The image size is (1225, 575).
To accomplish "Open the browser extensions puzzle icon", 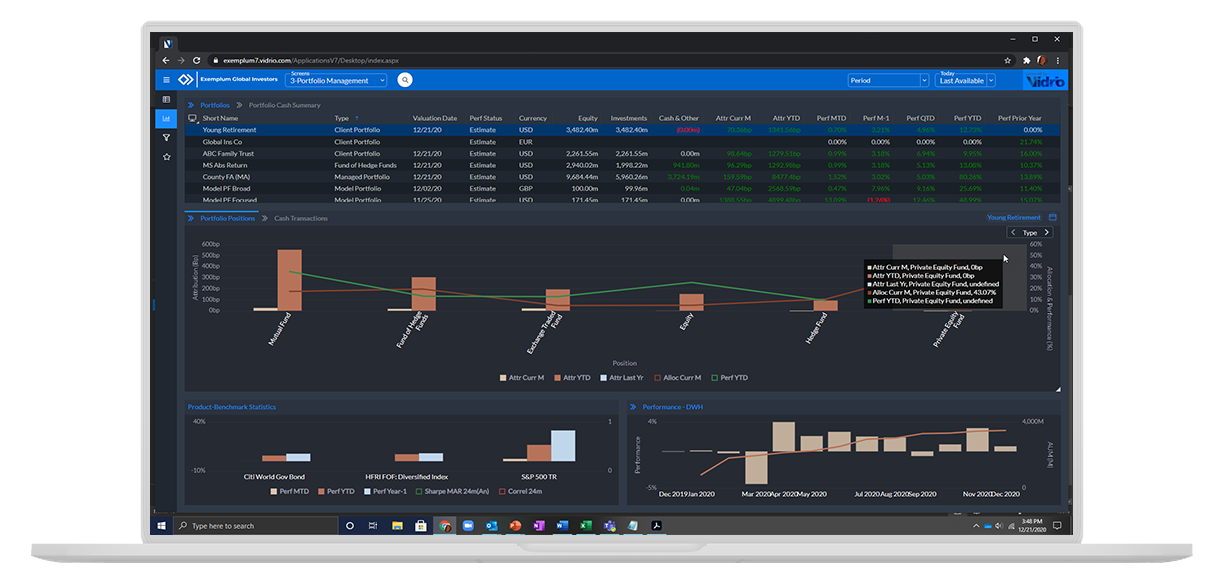I will (x=1026, y=60).
